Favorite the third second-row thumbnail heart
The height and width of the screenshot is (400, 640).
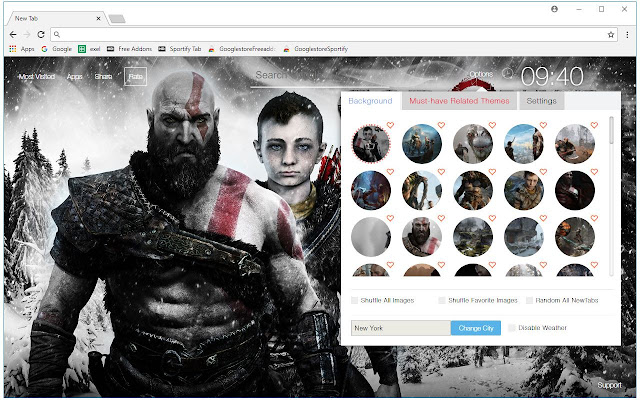click(492, 172)
